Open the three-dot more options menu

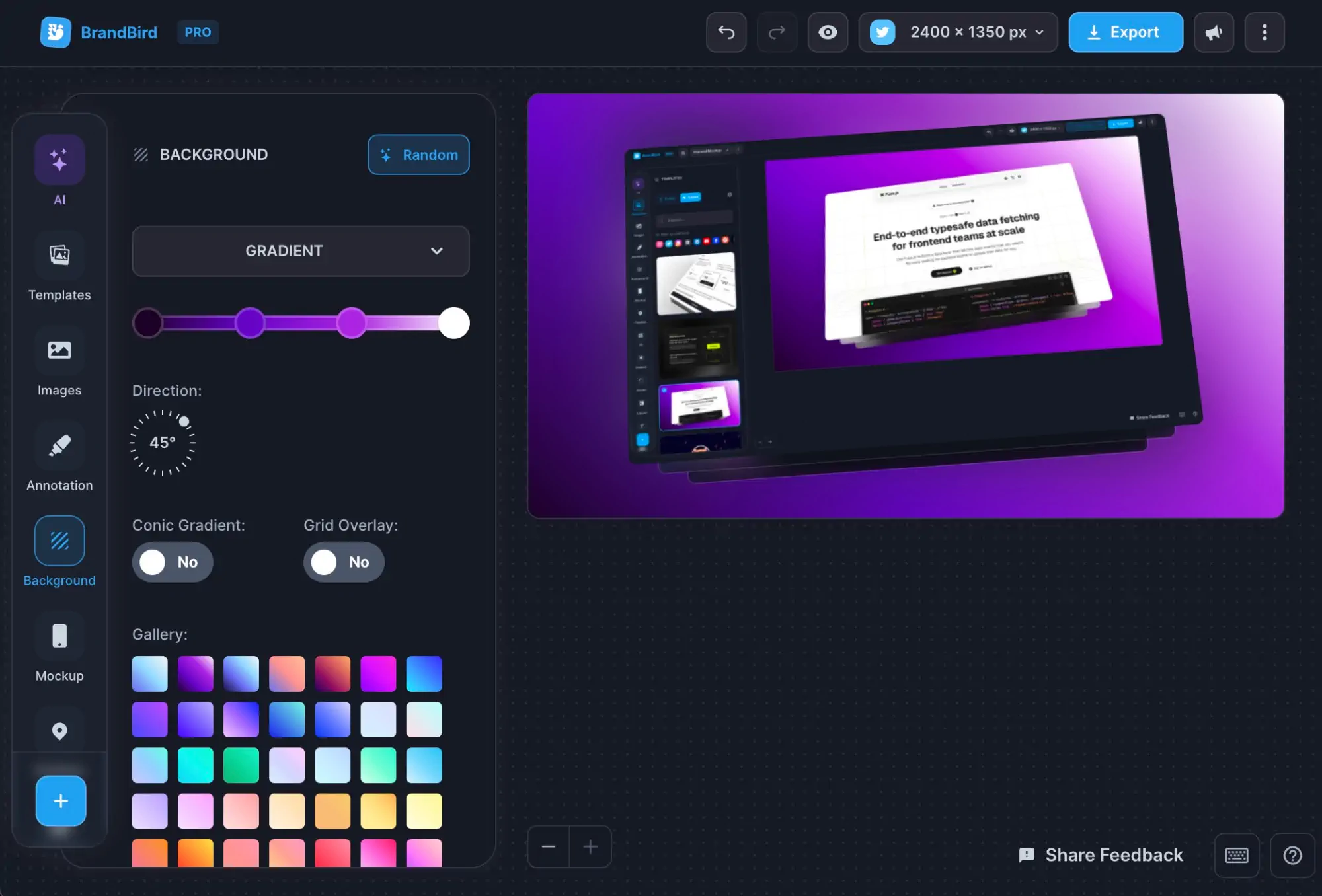point(1264,32)
